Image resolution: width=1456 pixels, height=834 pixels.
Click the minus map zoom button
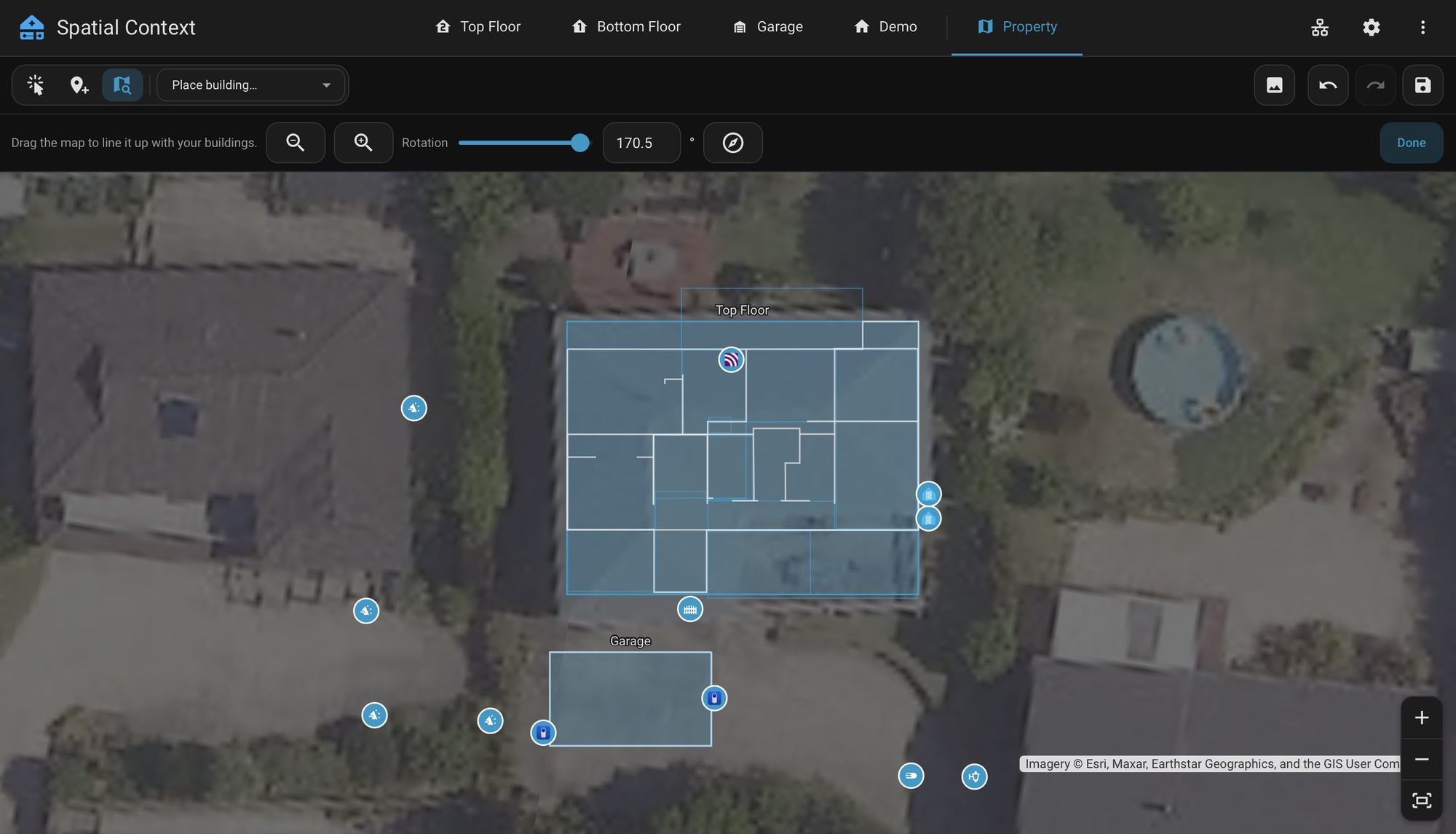tap(1422, 760)
